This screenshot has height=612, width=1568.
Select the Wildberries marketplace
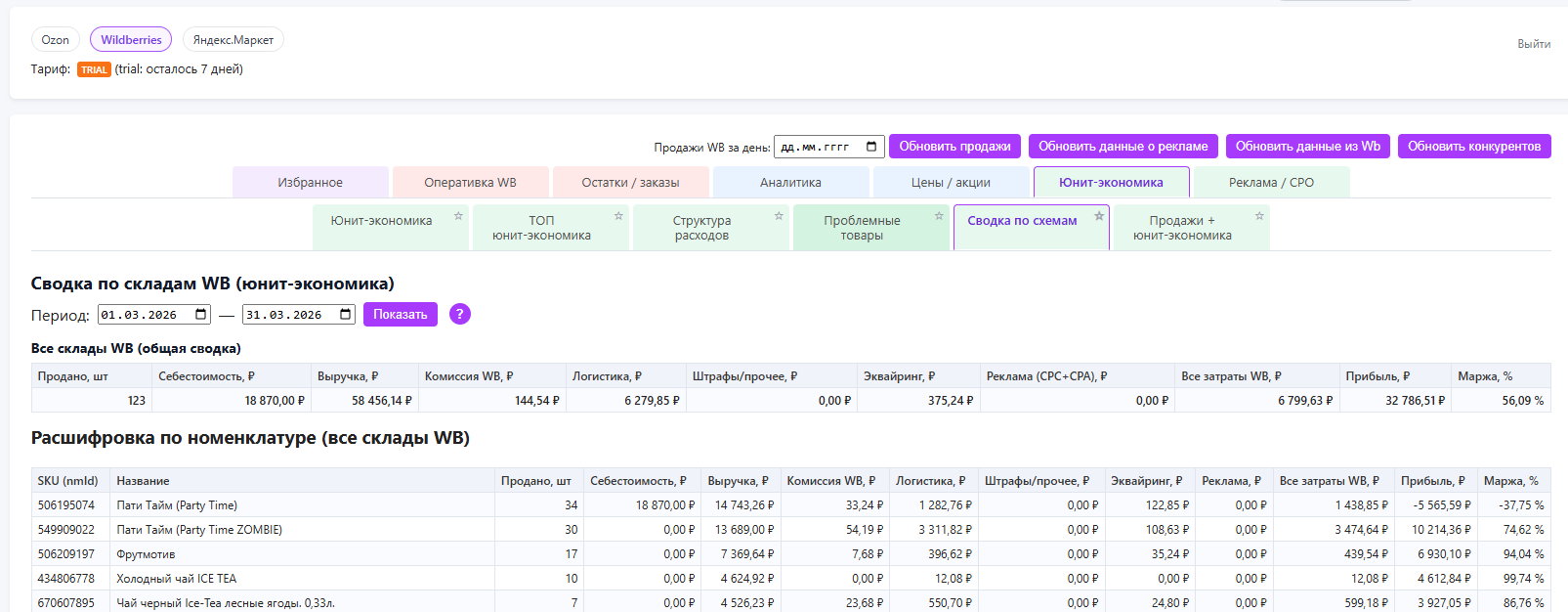131,40
